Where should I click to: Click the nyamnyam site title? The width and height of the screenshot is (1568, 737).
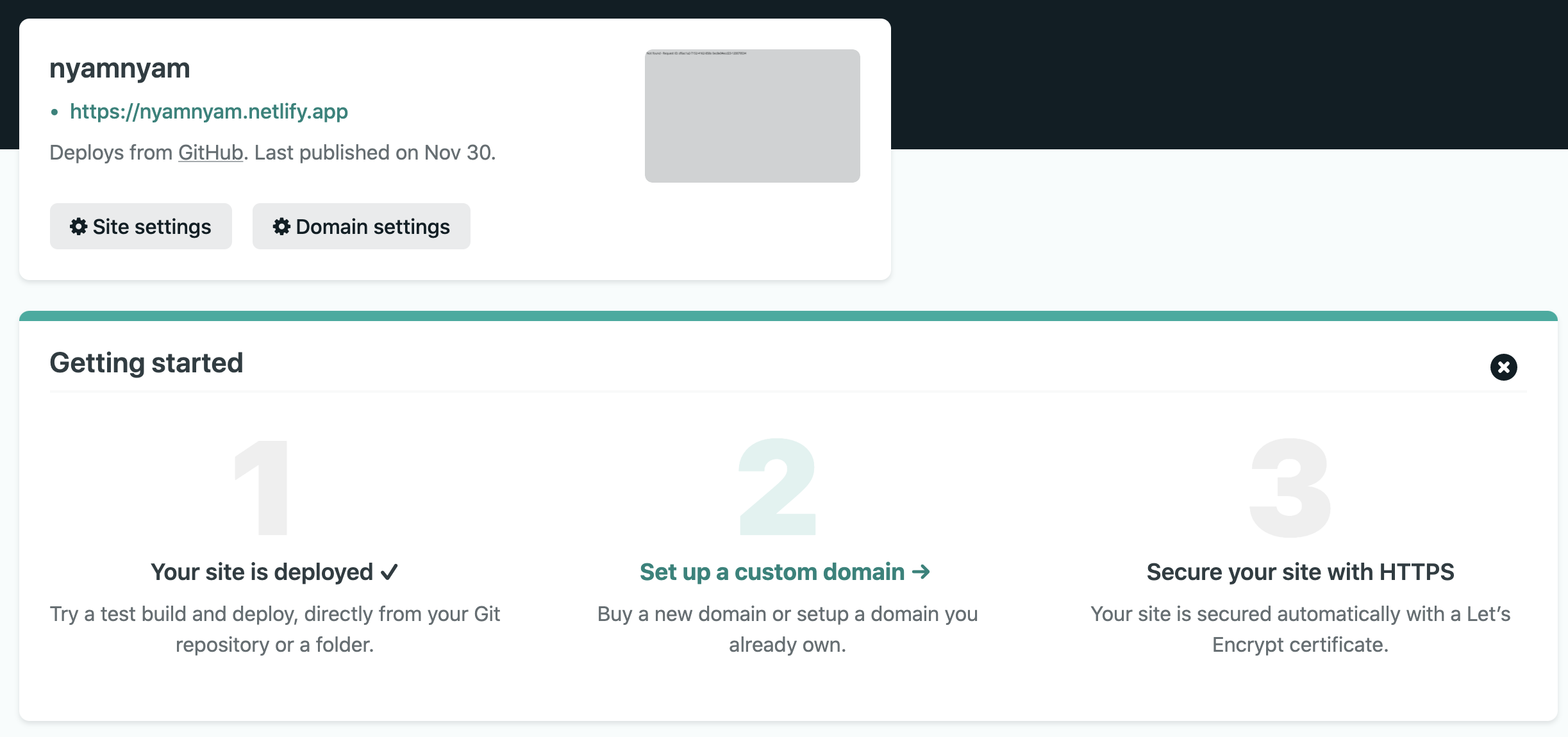[120, 68]
